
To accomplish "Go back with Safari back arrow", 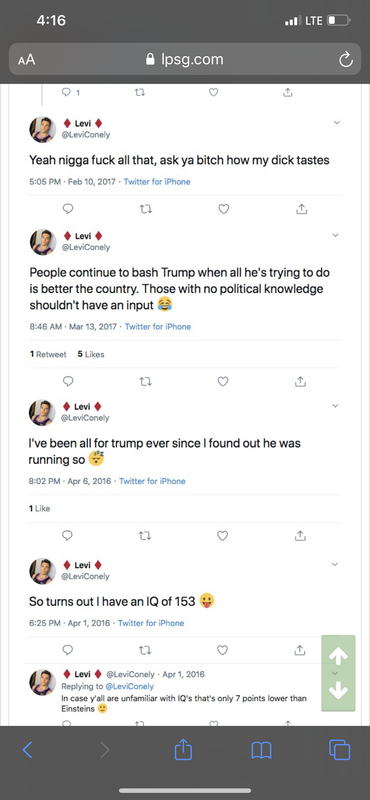I will coord(28,749).
